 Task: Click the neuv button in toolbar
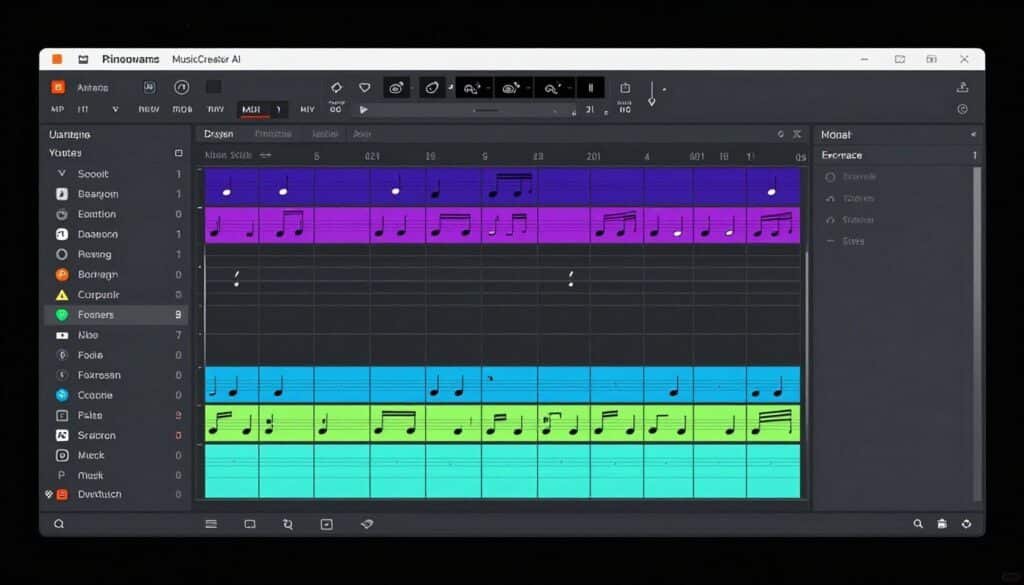coord(149,109)
